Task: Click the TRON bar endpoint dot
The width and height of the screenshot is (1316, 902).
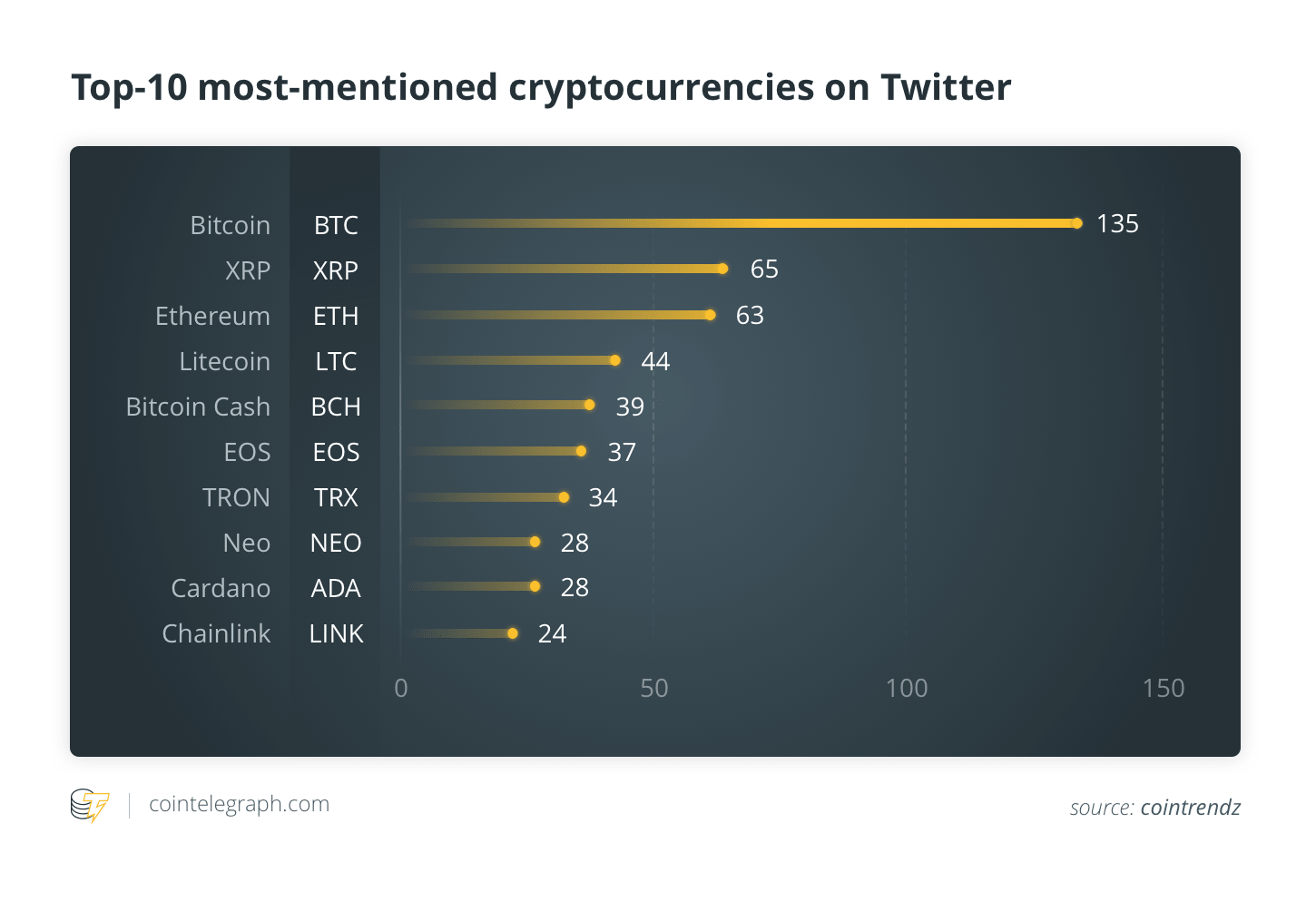Action: (x=564, y=497)
